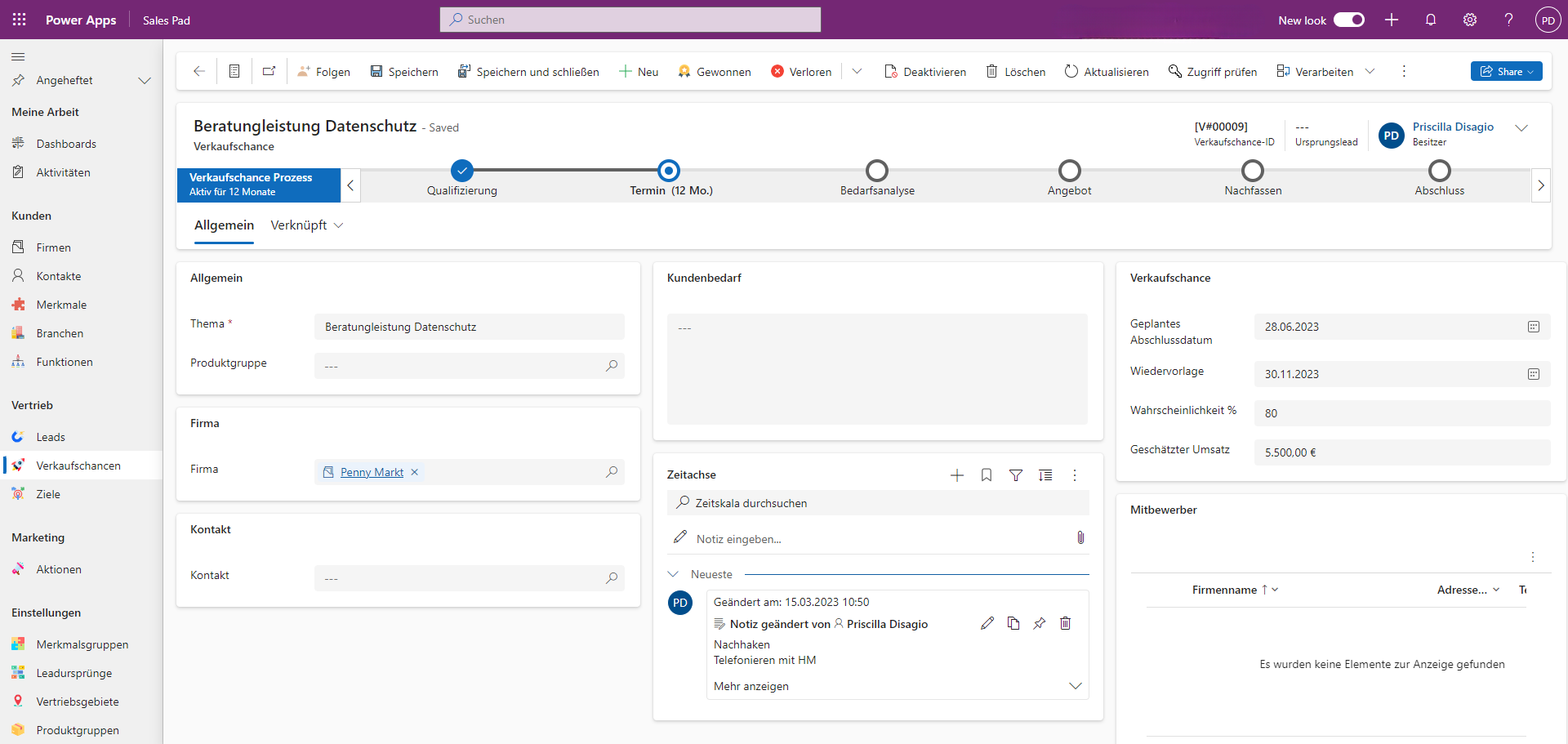Open command bar overflow menu (three dots)
Viewport: 1568px width, 744px height.
pyautogui.click(x=1404, y=71)
